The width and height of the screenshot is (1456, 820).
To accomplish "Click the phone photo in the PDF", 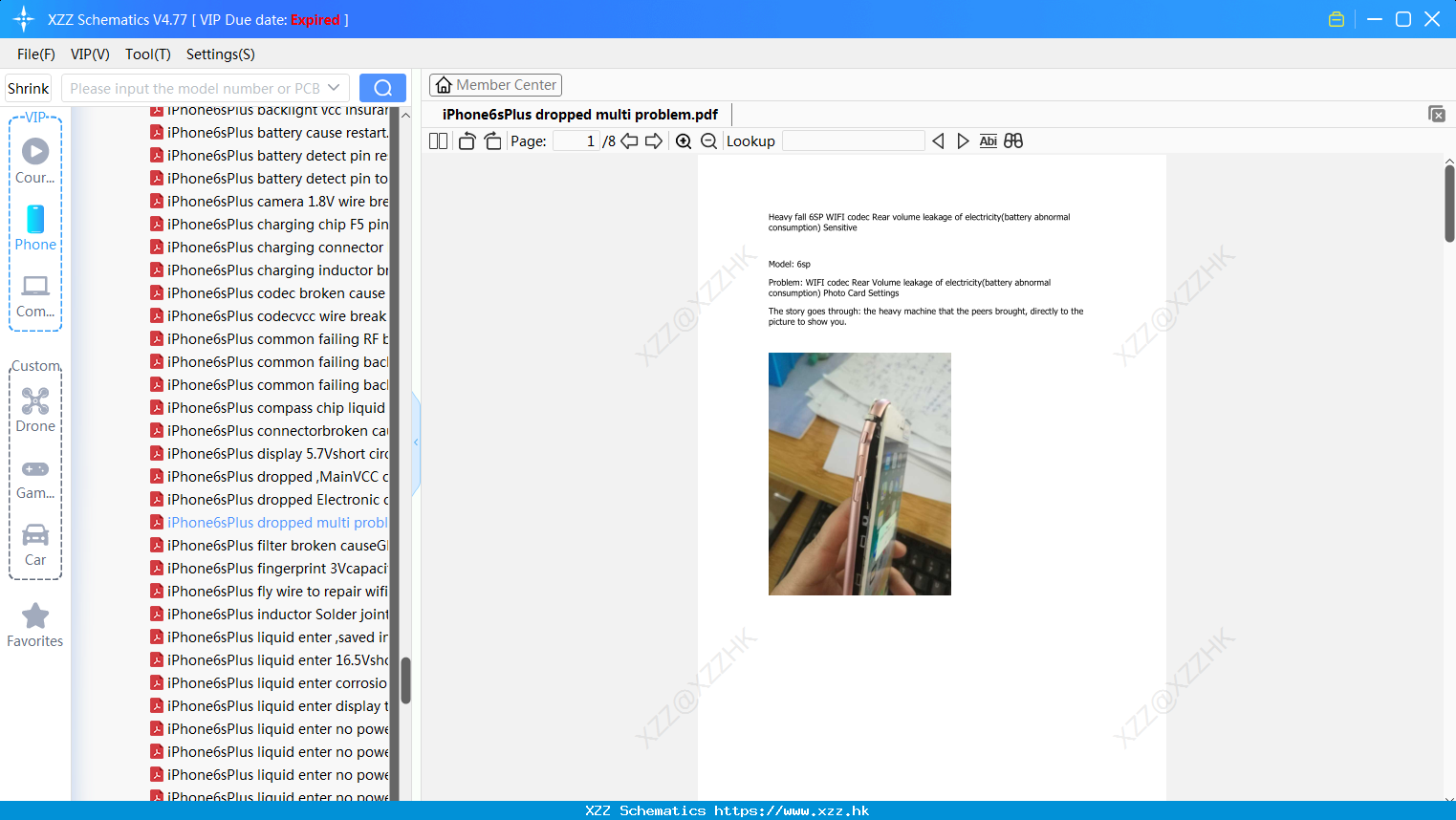I will click(x=859, y=474).
